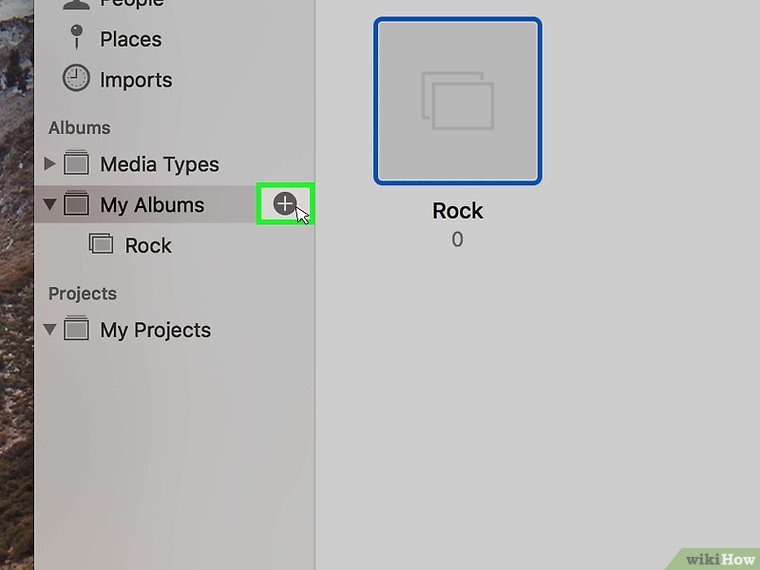The height and width of the screenshot is (570, 760).
Task: Click the My Projects folder icon
Action: click(x=76, y=329)
